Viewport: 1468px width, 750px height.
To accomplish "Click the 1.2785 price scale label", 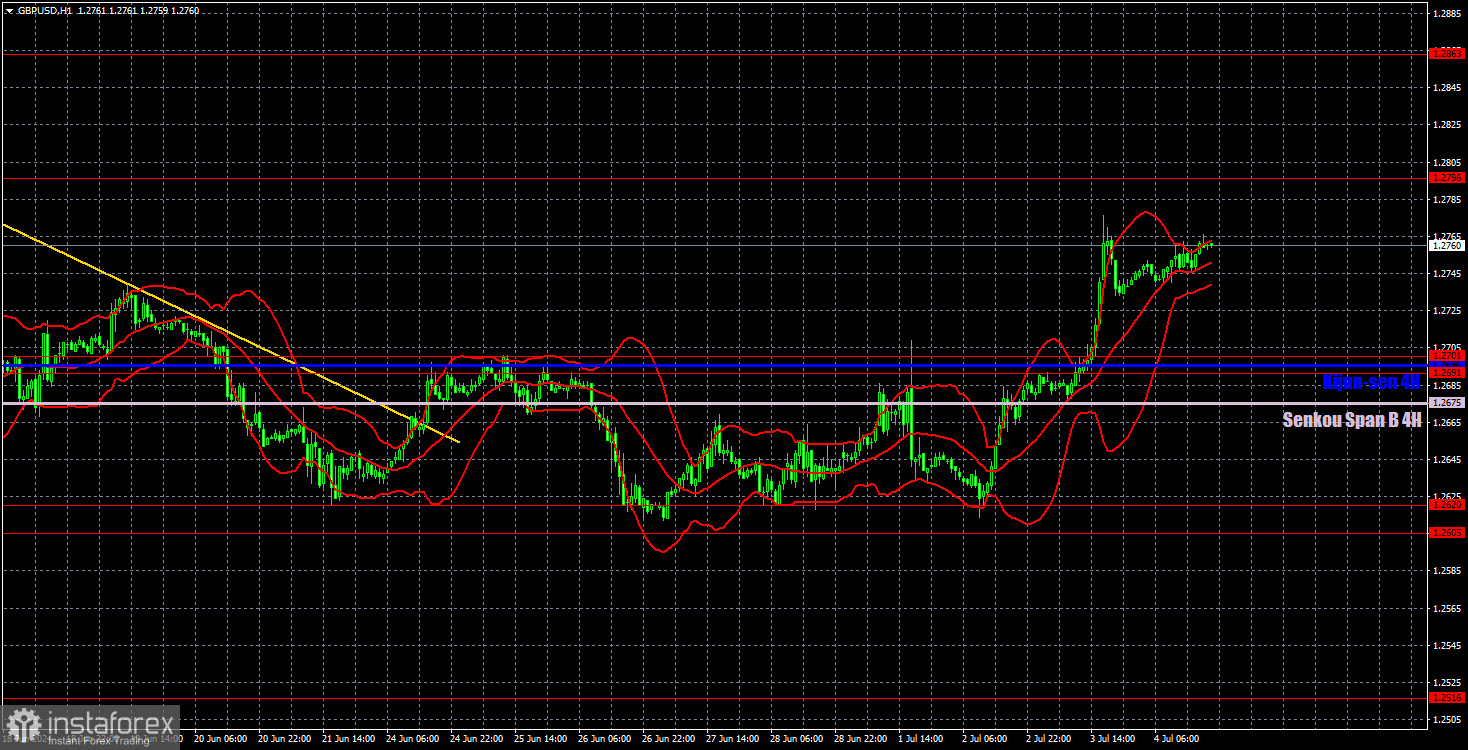I will pyautogui.click(x=1447, y=199).
